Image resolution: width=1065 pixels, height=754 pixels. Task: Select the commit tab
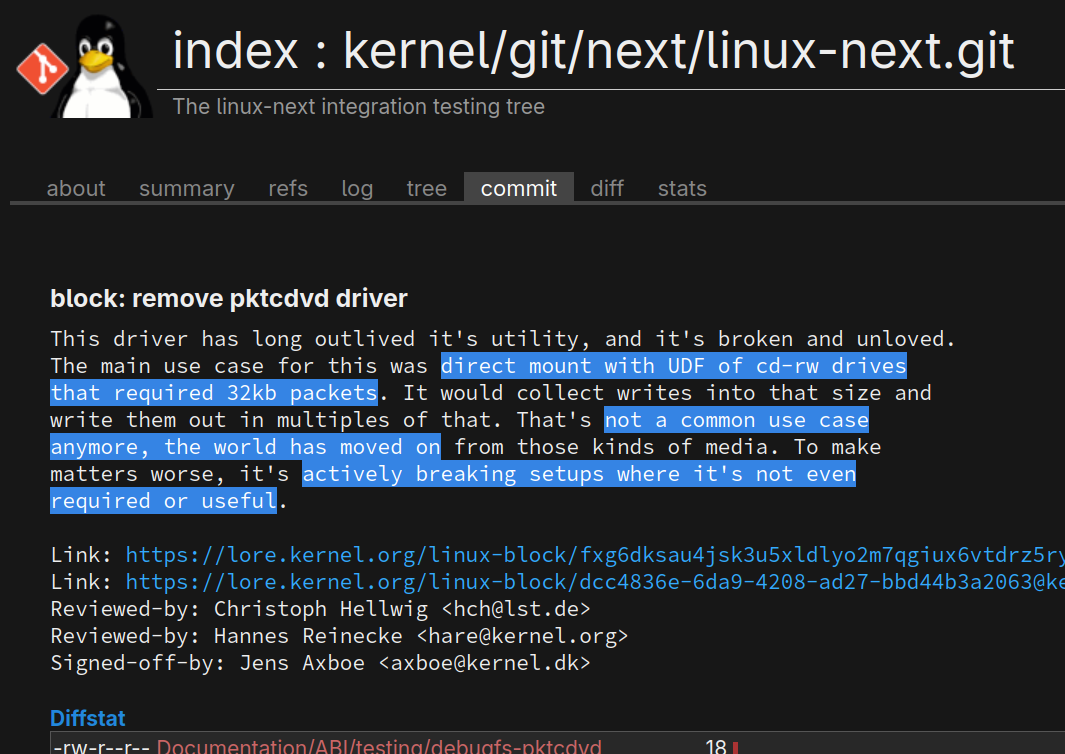[519, 187]
